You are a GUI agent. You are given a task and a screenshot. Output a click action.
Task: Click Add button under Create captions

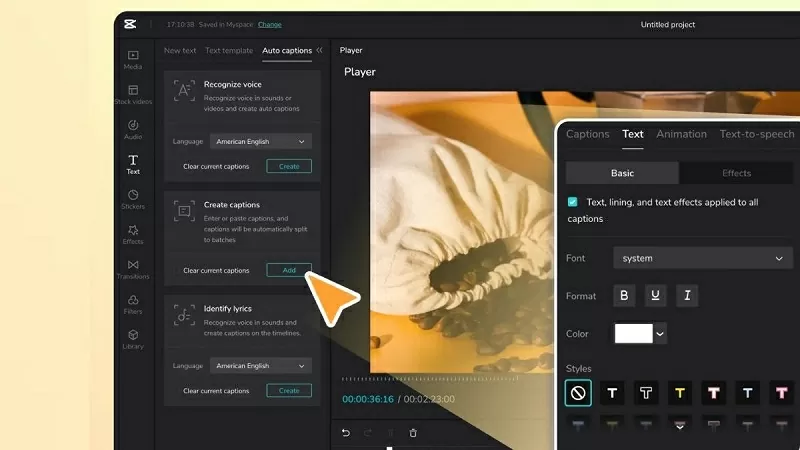pos(289,270)
